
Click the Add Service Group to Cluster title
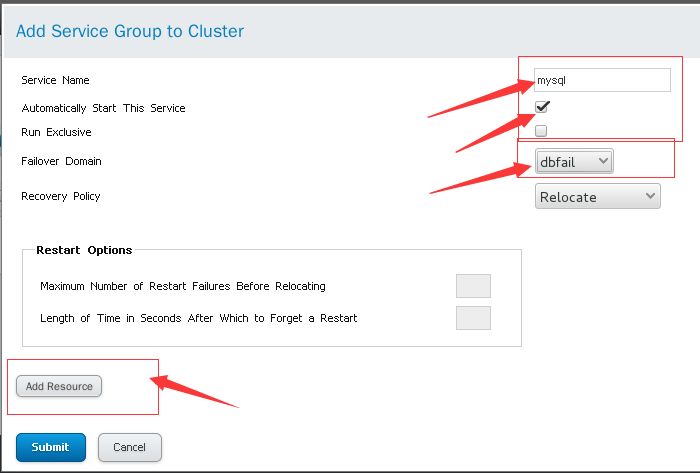[x=130, y=31]
